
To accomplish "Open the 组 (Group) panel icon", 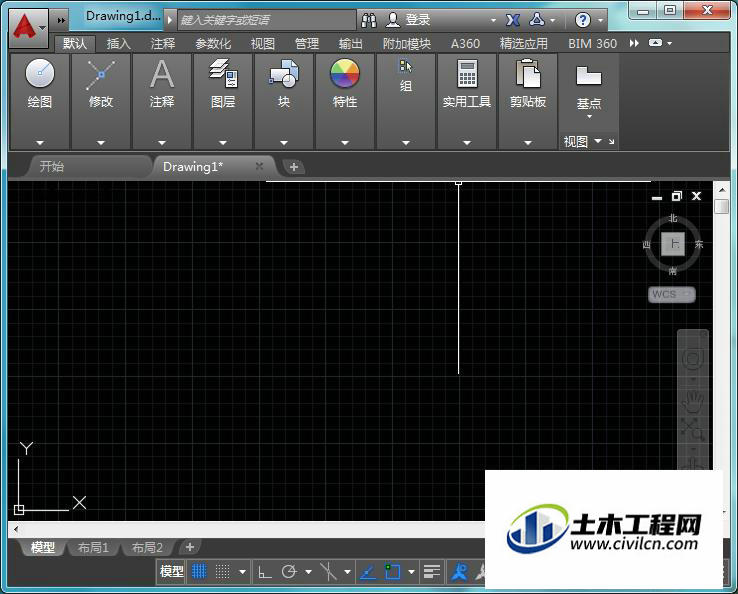I will pos(405,66).
